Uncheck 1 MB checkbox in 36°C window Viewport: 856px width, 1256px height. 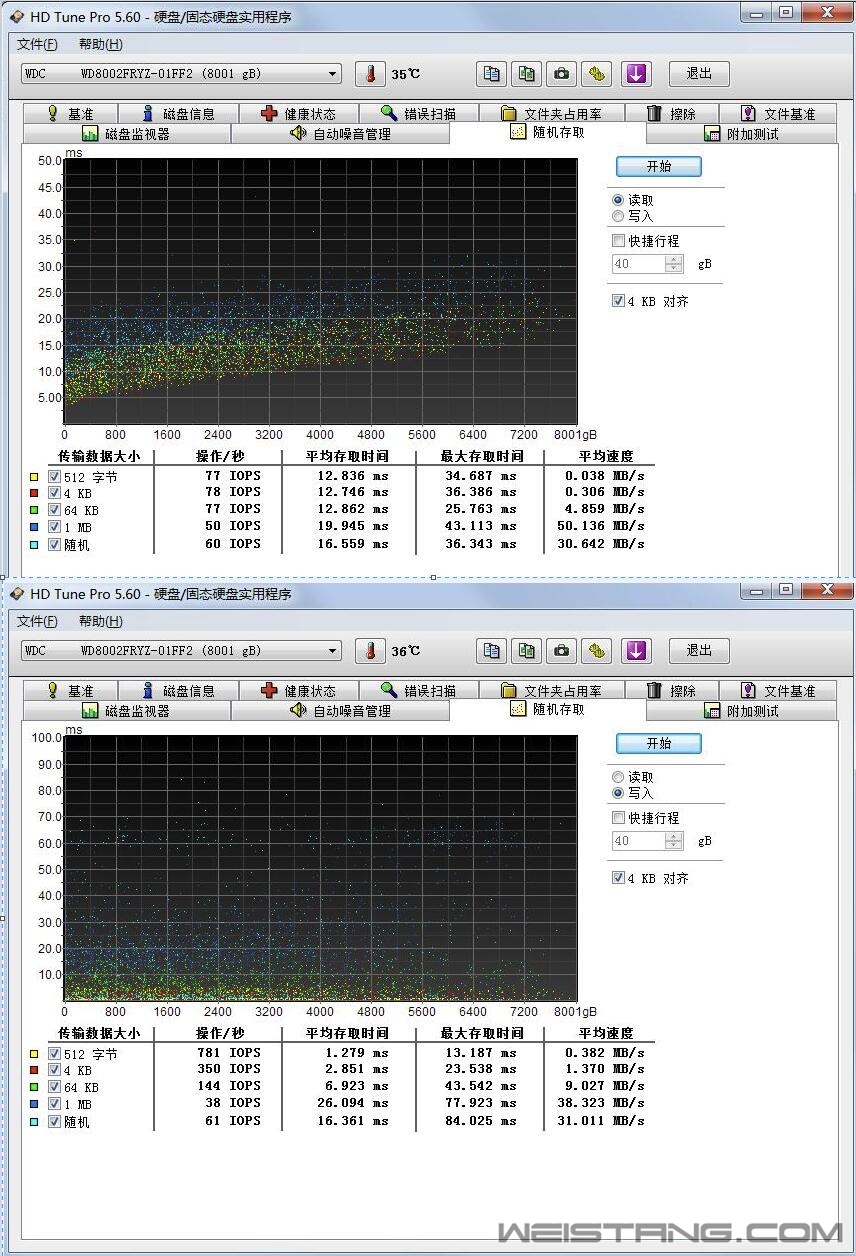55,1104
